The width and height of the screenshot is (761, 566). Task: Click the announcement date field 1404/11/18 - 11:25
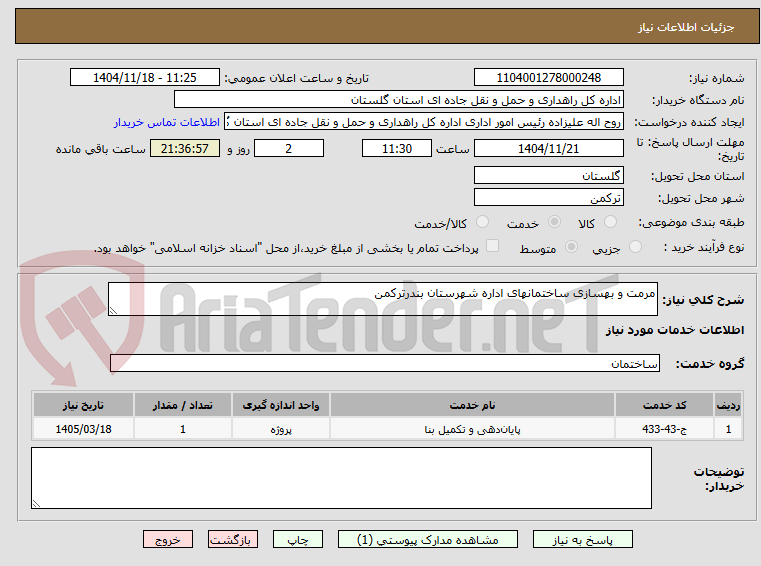(145, 77)
